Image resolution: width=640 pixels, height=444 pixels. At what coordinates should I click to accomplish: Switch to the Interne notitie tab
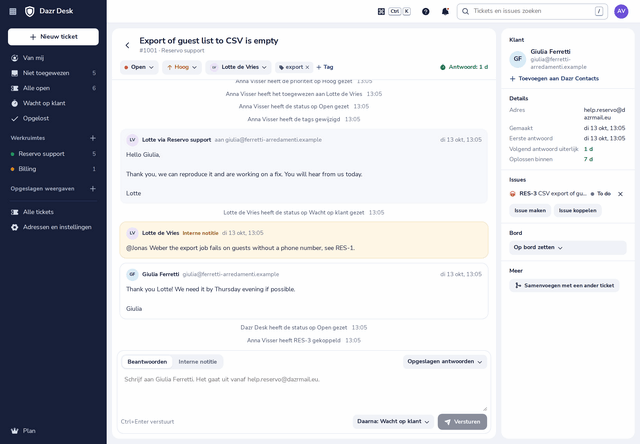(198, 362)
